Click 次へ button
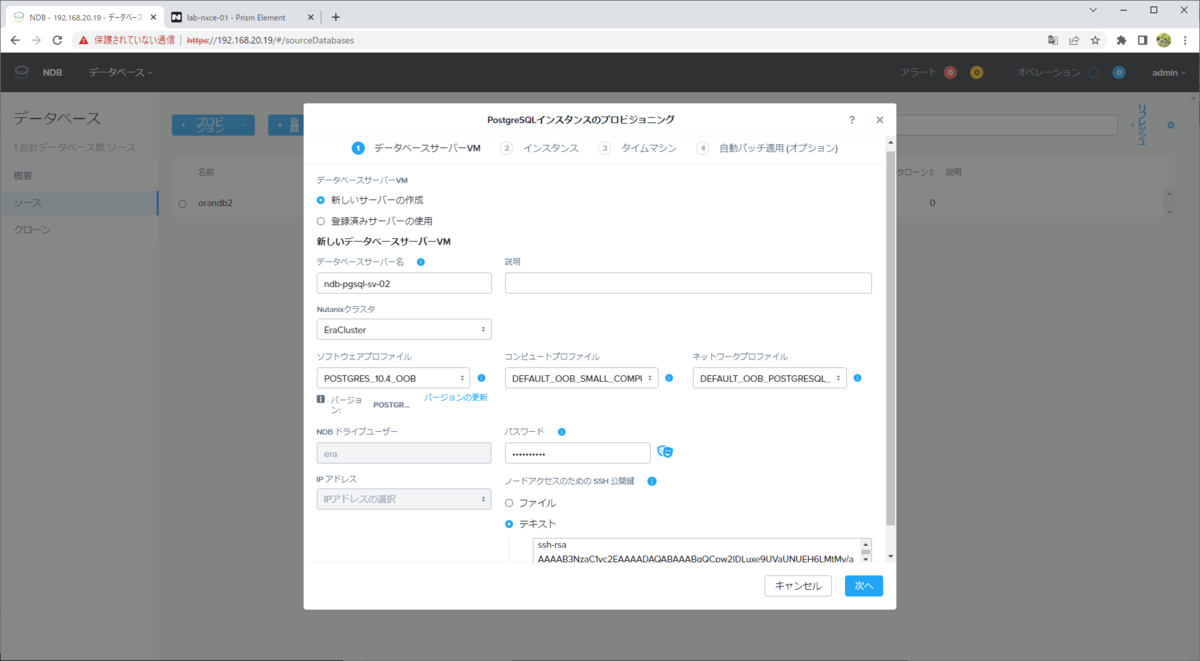 864,586
